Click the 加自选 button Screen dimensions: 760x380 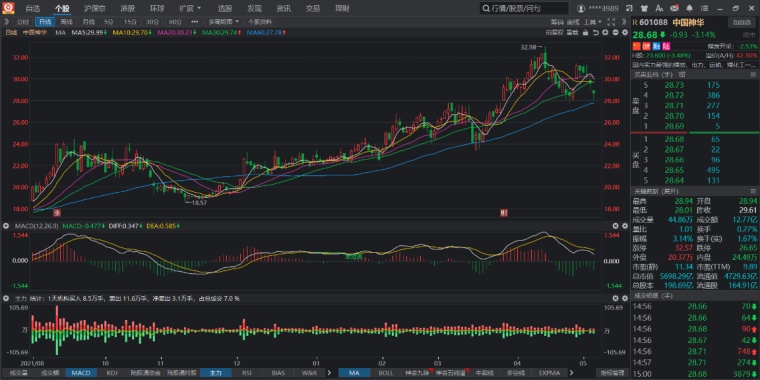pyautogui.click(x=742, y=22)
